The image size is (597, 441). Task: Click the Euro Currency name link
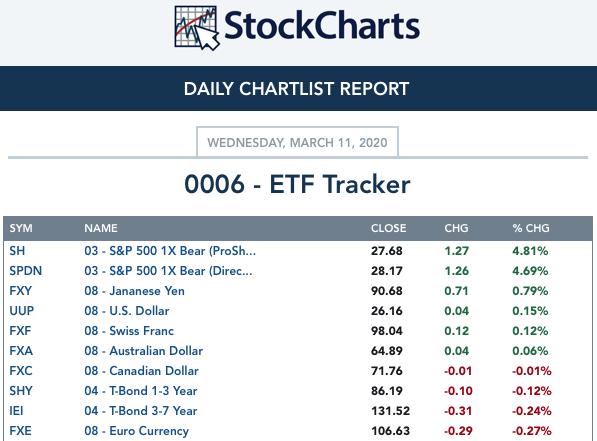coord(137,431)
